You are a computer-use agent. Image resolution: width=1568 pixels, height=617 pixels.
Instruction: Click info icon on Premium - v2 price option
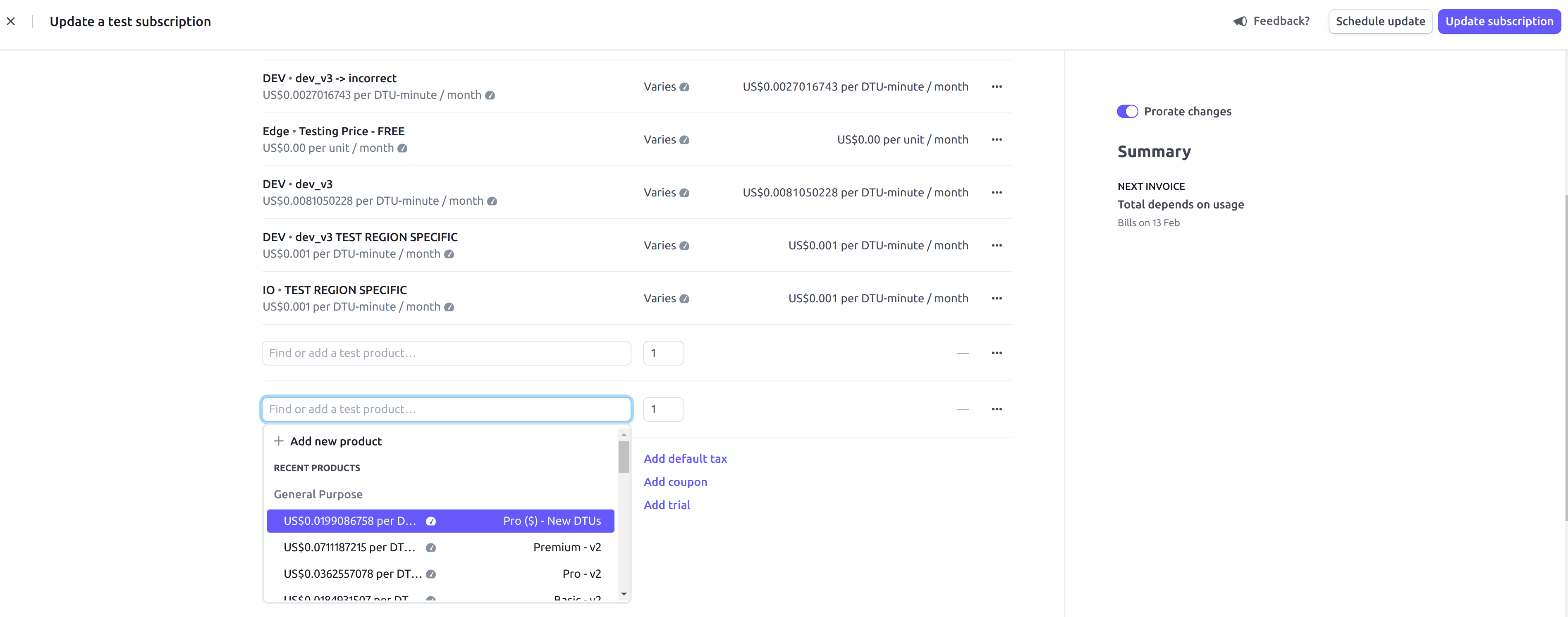pyautogui.click(x=431, y=548)
